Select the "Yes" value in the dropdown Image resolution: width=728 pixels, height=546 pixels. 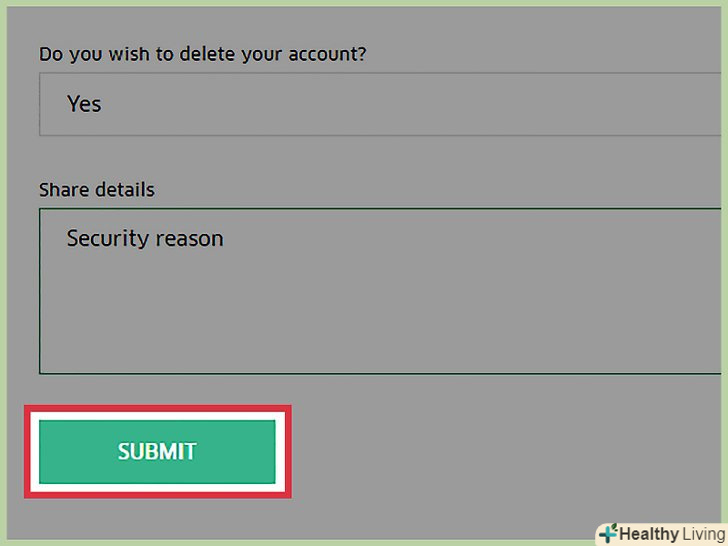pos(84,104)
